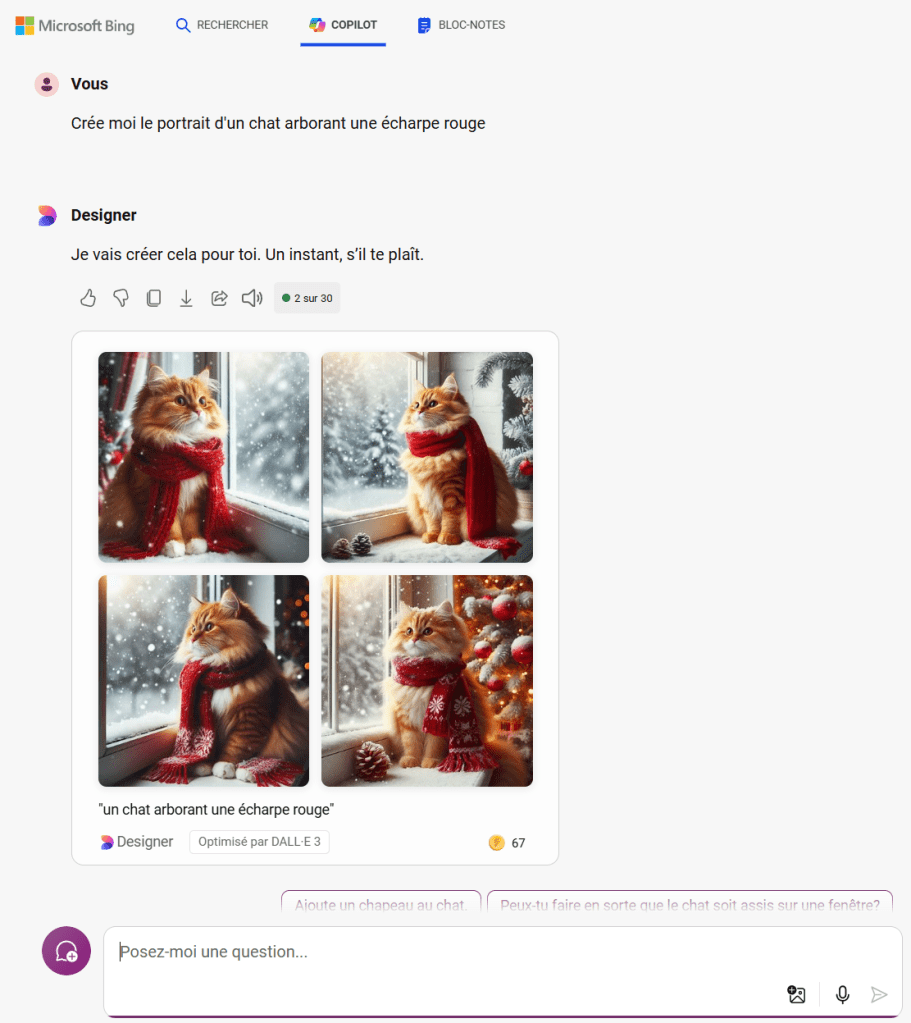Select the COPILOT tab
Image resolution: width=911 pixels, height=1023 pixels.
click(x=343, y=25)
